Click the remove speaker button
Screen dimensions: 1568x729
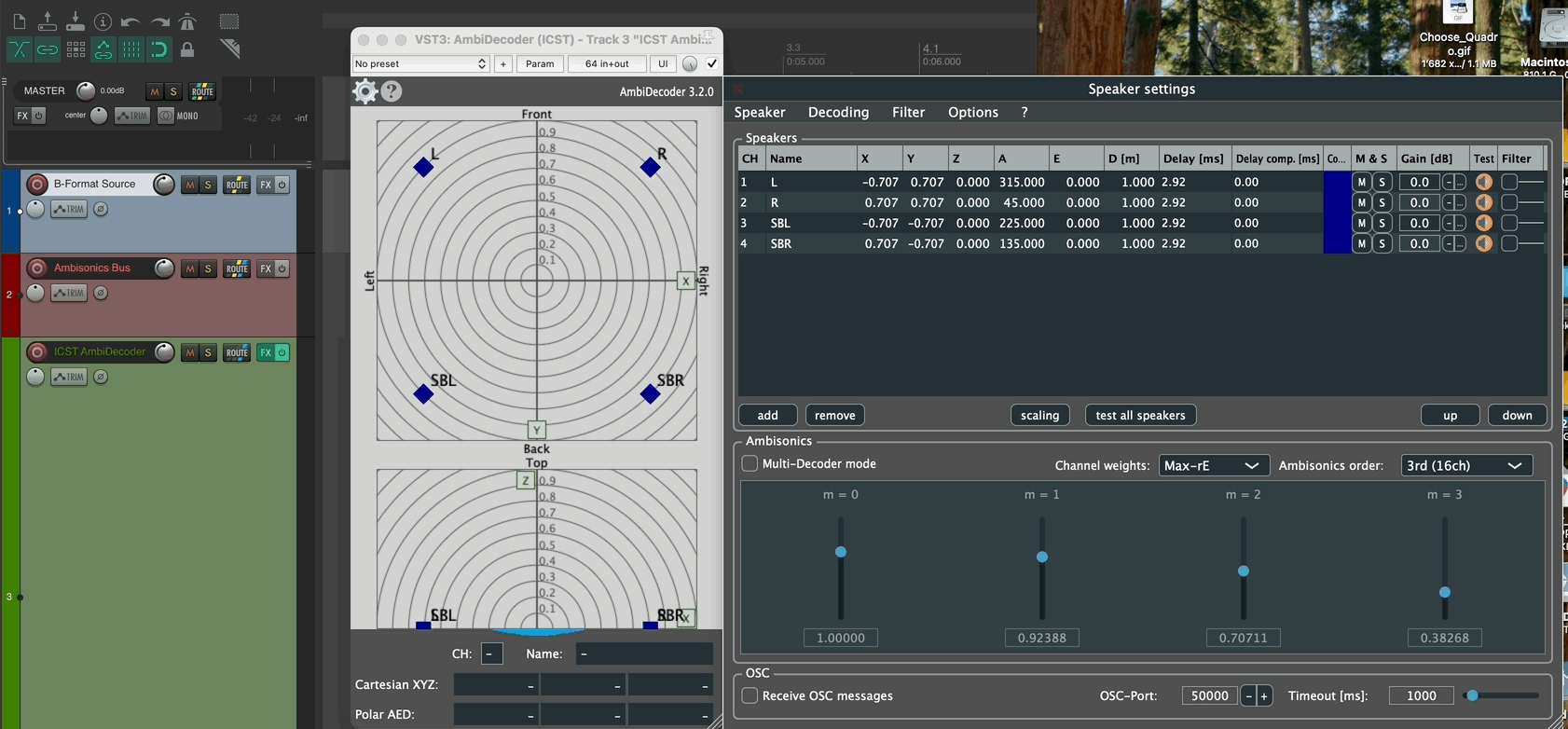pos(835,415)
